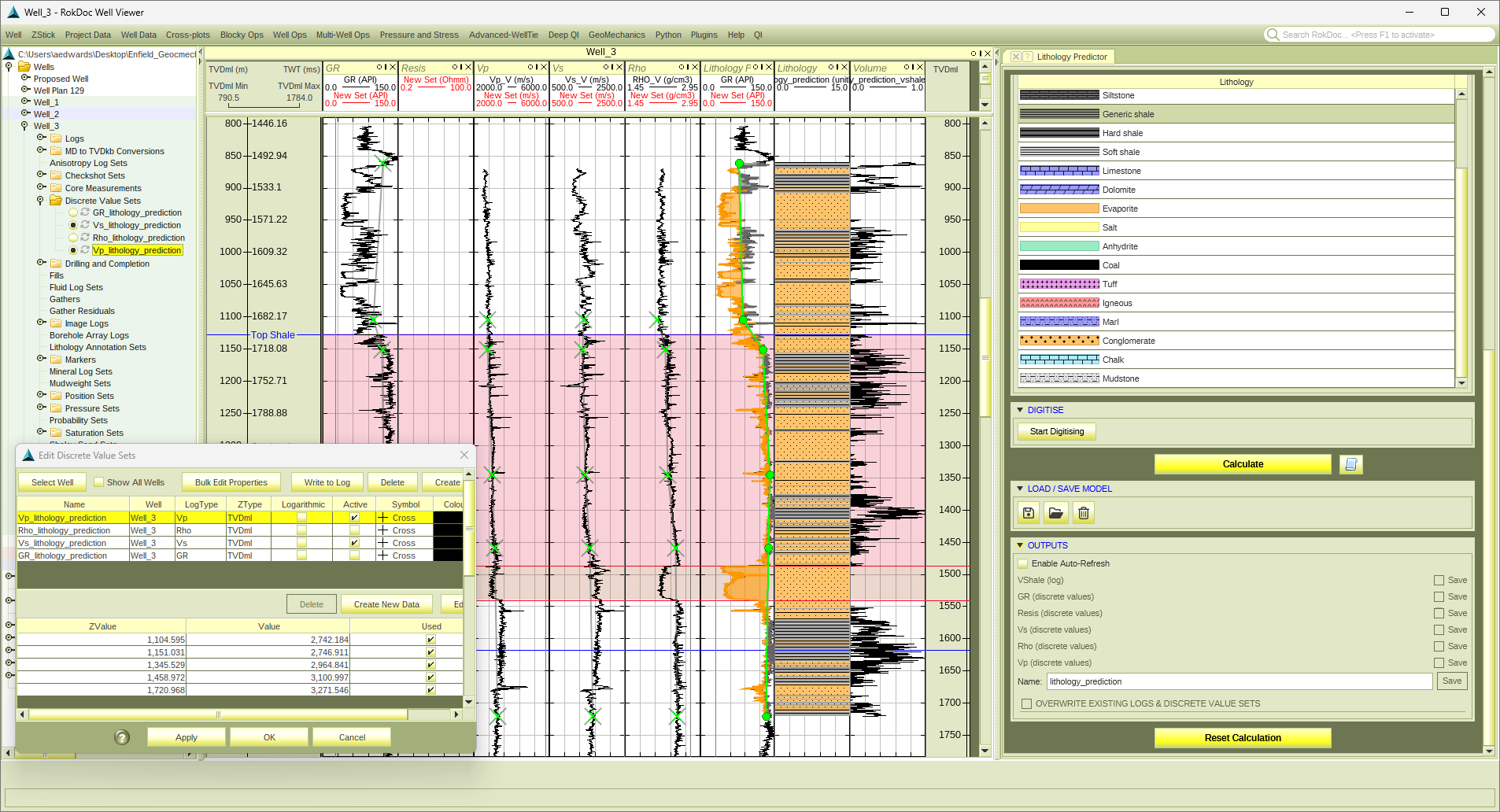Open the GeoMechanics menu

point(616,34)
